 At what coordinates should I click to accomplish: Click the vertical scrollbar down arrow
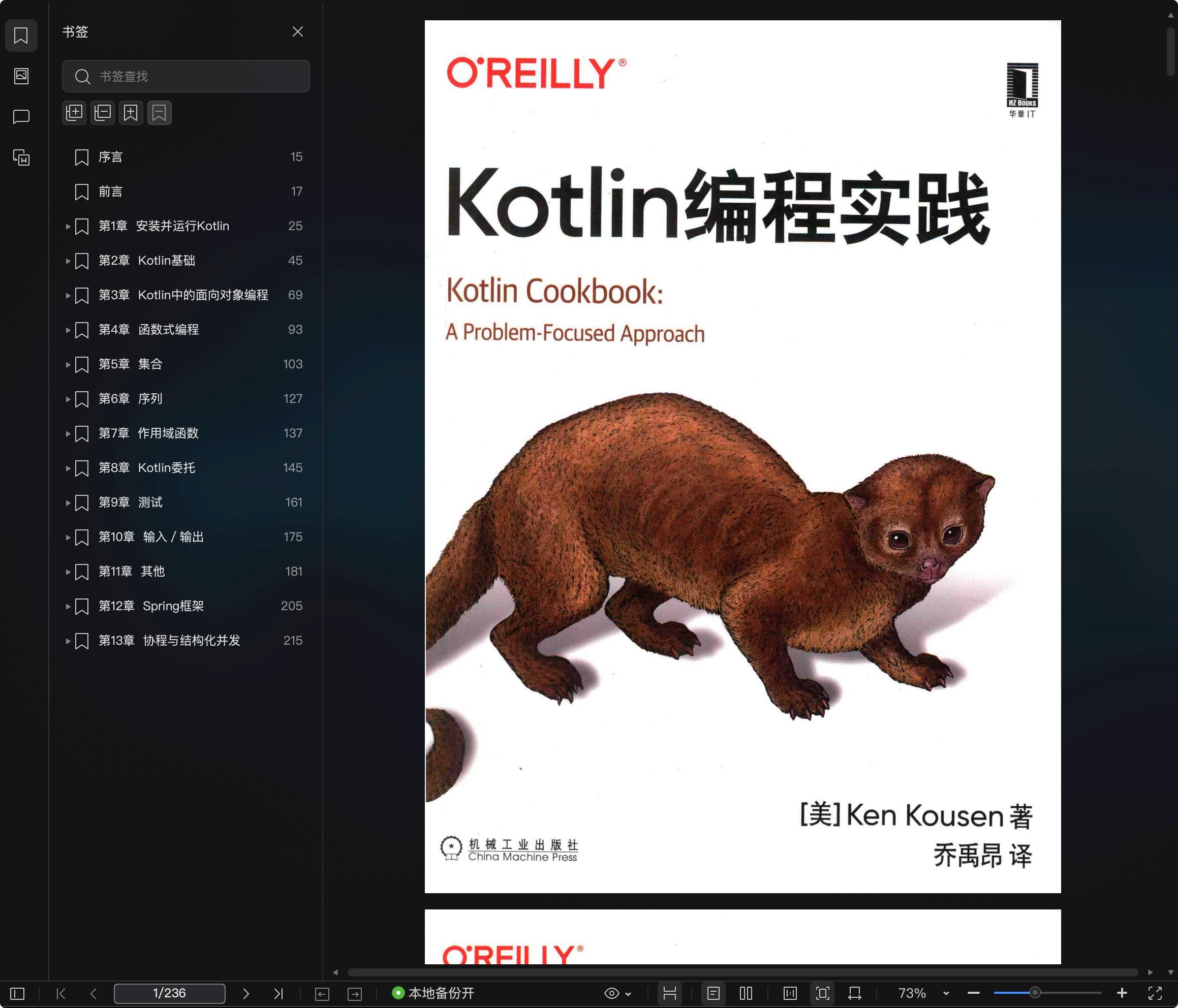pyautogui.click(x=1170, y=972)
